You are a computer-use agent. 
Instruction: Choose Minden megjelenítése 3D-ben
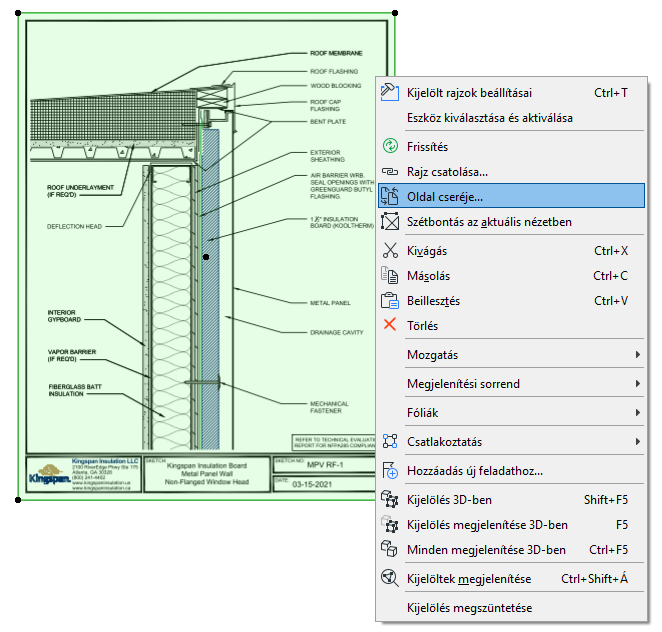tap(486, 549)
